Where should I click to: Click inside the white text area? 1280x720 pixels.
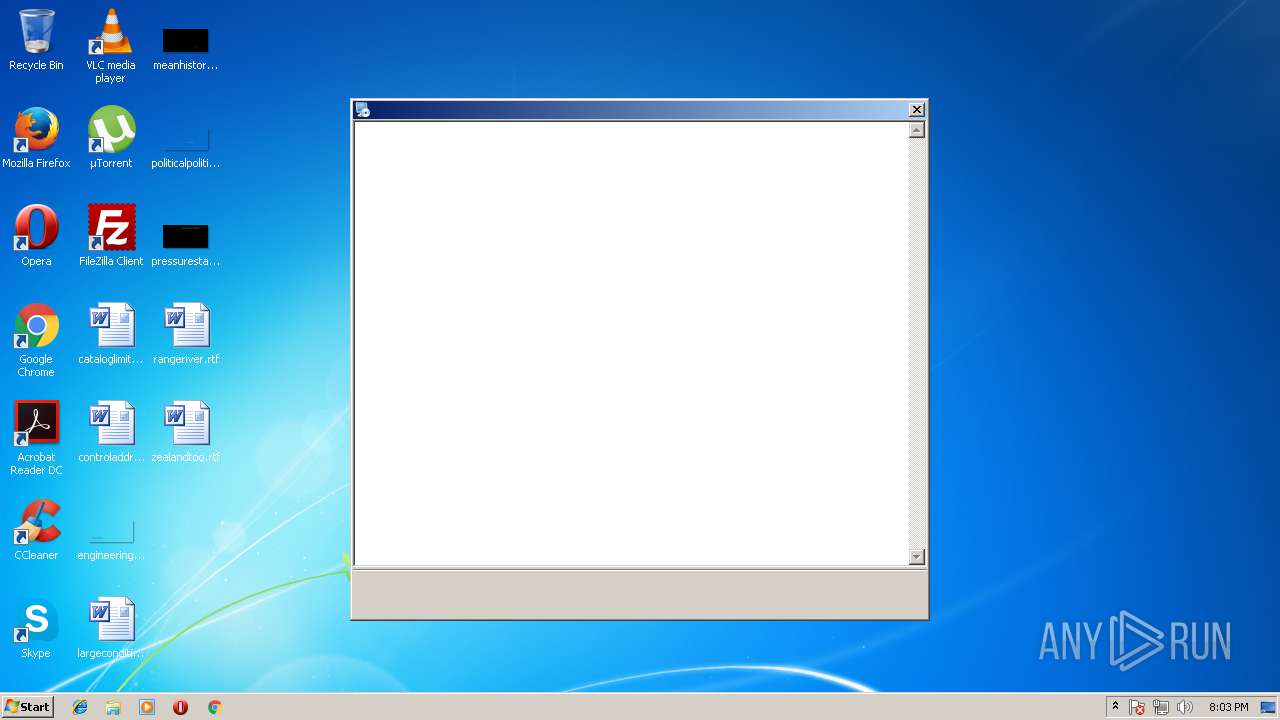point(631,343)
